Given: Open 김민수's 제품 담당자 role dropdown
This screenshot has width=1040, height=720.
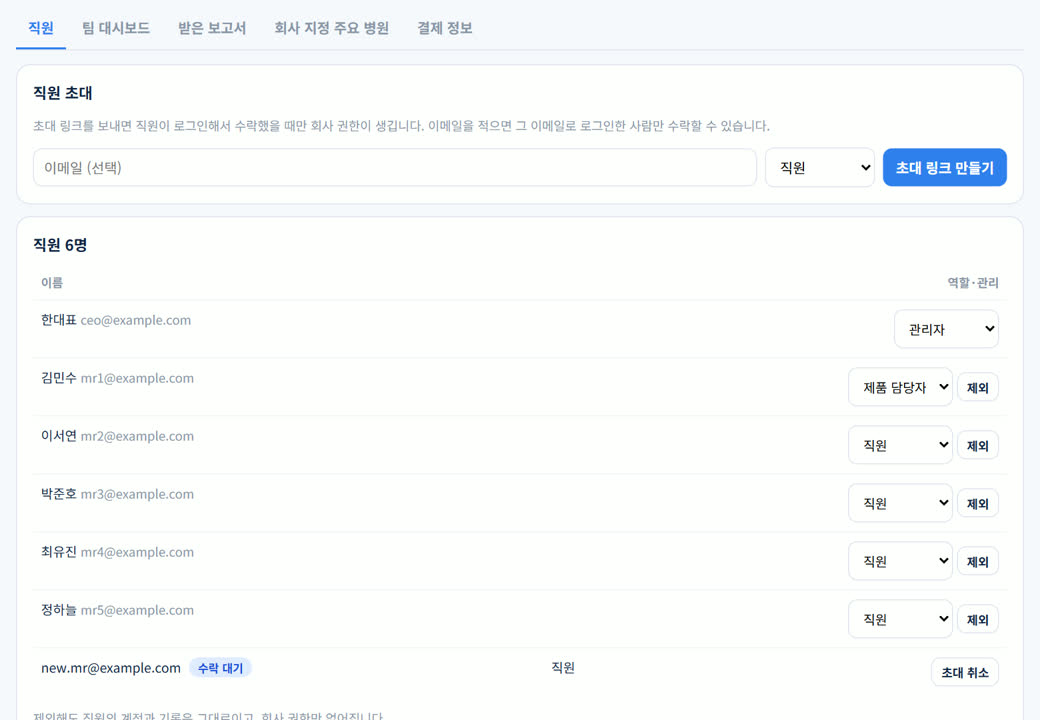Looking at the screenshot, I should (x=900, y=387).
